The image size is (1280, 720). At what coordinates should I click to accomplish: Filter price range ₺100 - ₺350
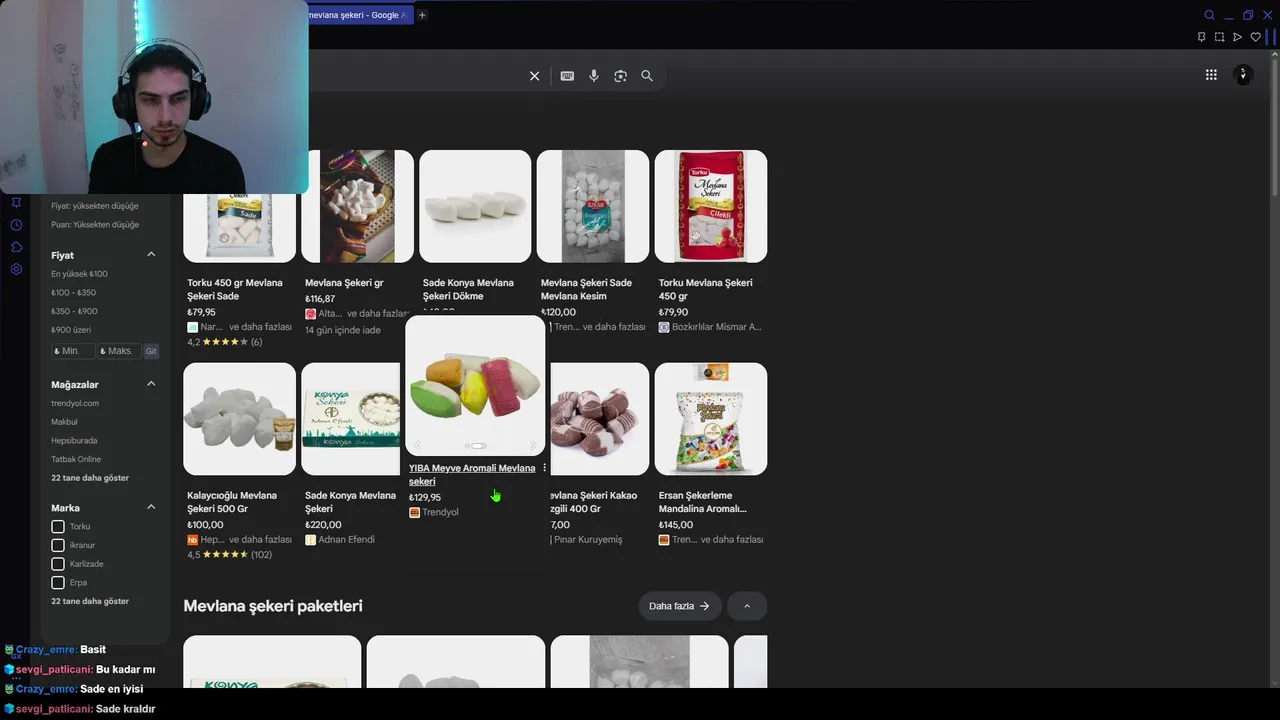(73, 293)
